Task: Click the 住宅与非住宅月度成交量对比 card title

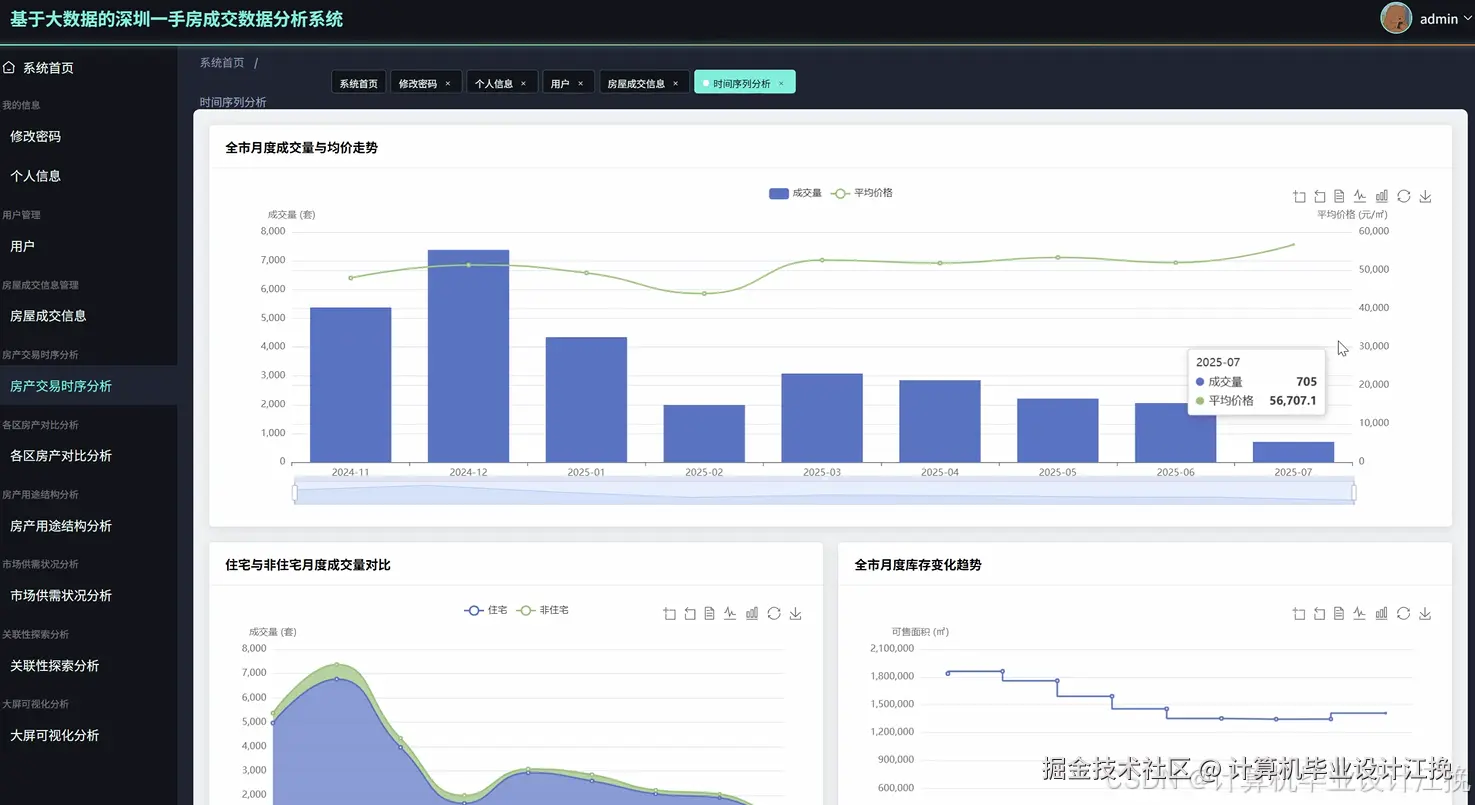Action: [308, 565]
